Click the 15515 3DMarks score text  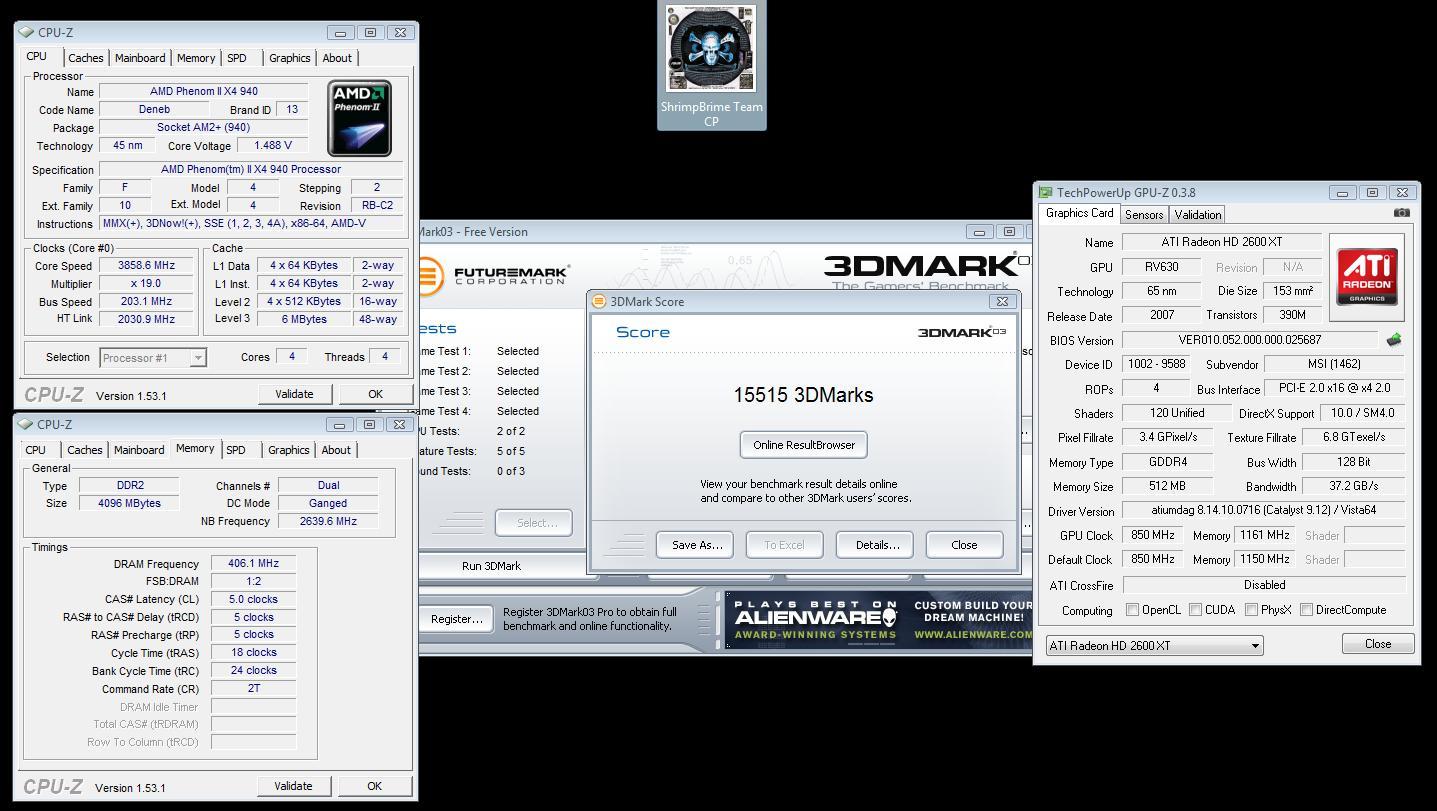803,395
